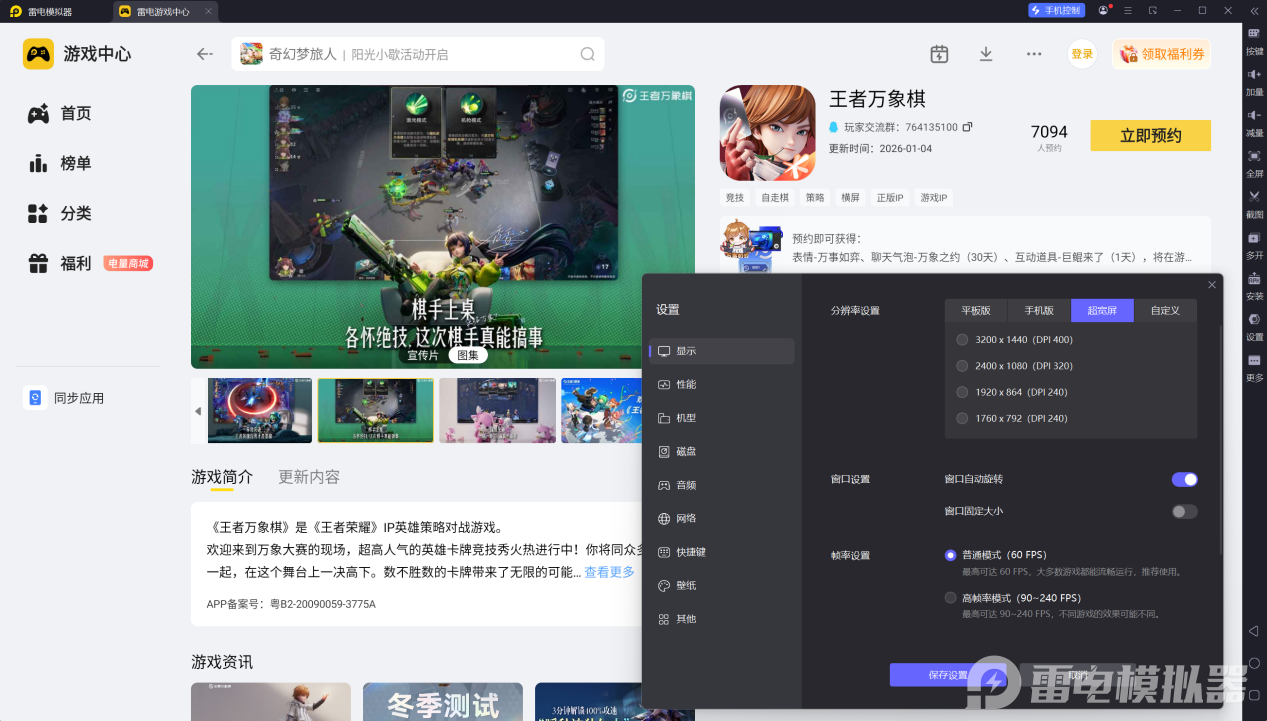Click the 加量 volume up icon
Viewport: 1267px width, 721px height.
(1254, 75)
